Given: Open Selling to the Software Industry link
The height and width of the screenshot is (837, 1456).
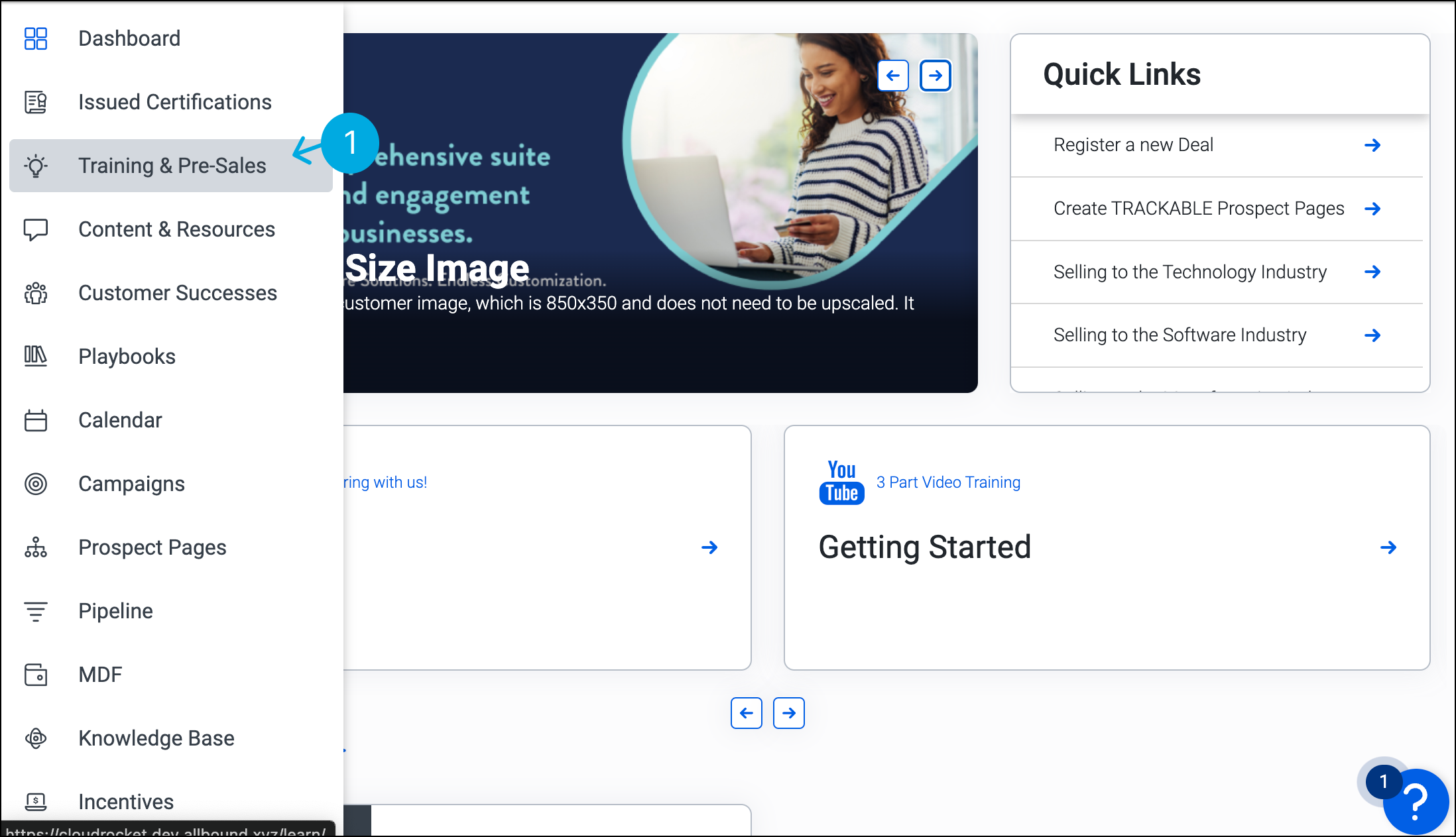Looking at the screenshot, I should pyautogui.click(x=1180, y=335).
